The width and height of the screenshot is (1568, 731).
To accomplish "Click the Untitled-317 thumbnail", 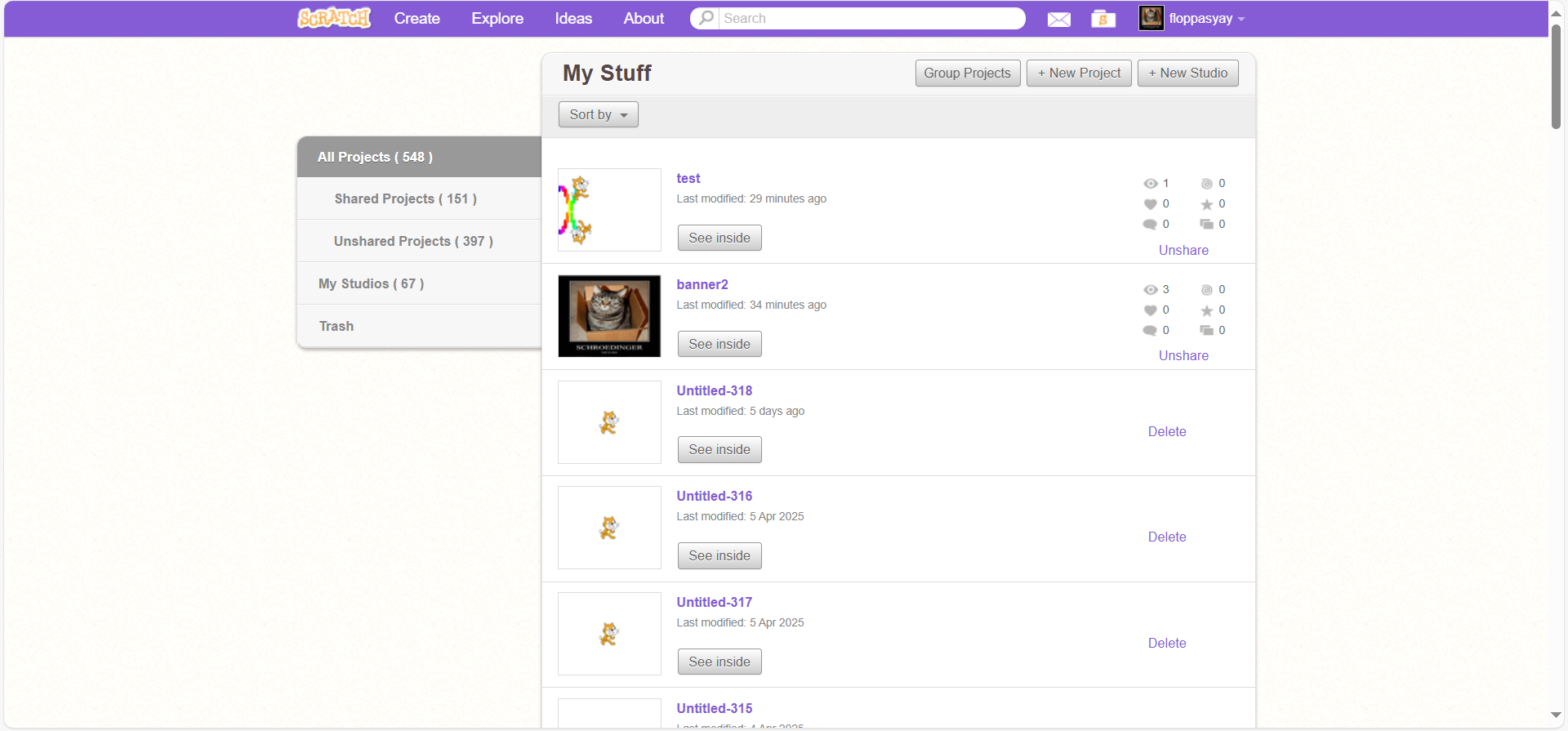I will point(609,634).
